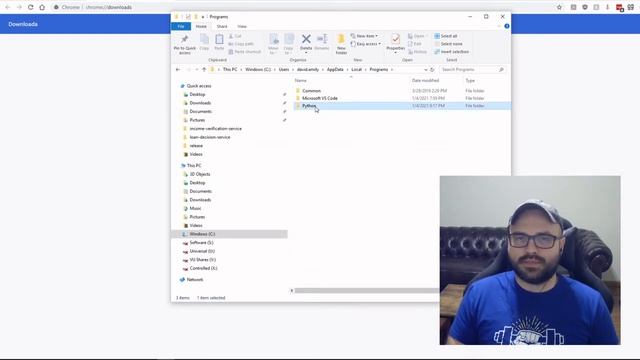Click Select all in the ribbon
This screenshot has height=360, width=640.
coord(446,36)
